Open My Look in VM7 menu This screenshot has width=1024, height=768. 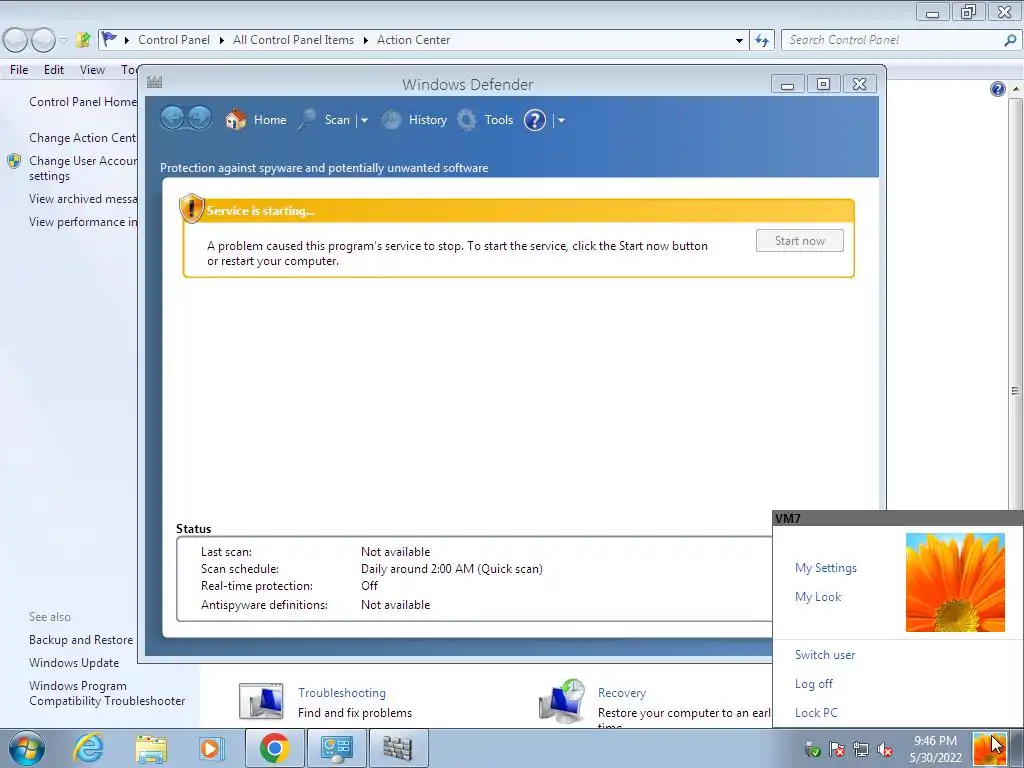(818, 596)
